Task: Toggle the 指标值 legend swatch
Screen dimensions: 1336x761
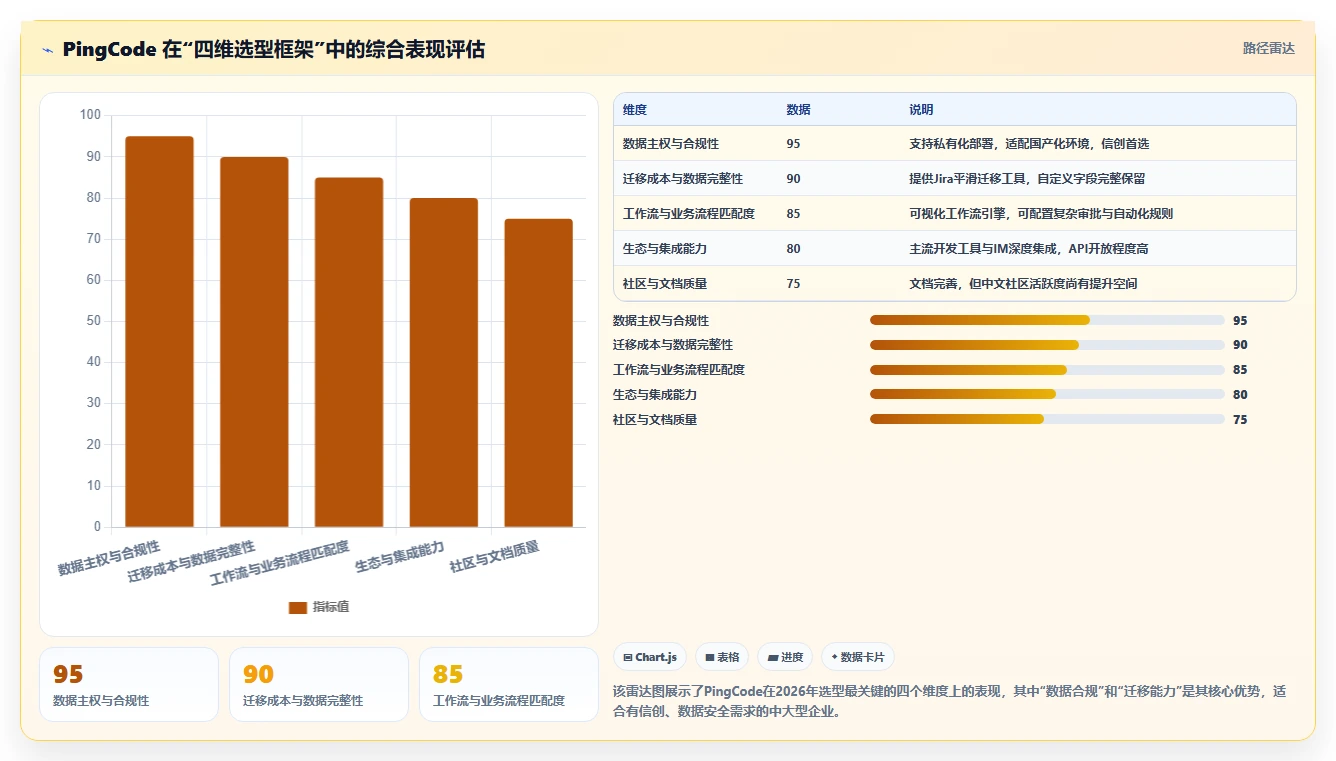Action: pyautogui.click(x=298, y=607)
